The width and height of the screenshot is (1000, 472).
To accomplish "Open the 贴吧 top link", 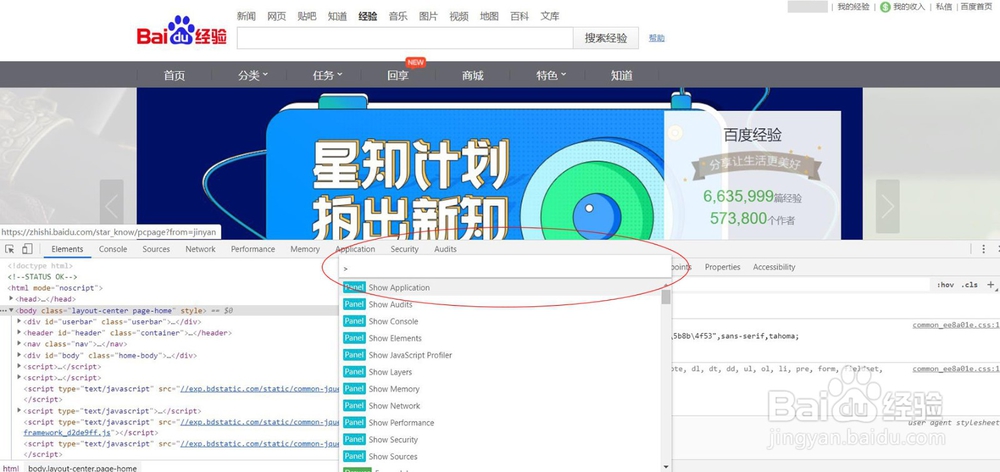I will (307, 16).
